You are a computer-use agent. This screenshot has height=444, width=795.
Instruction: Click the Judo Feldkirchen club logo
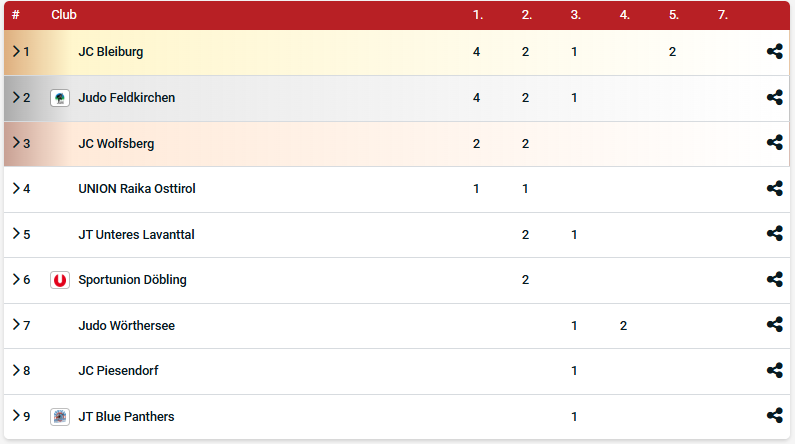pyautogui.click(x=60, y=98)
